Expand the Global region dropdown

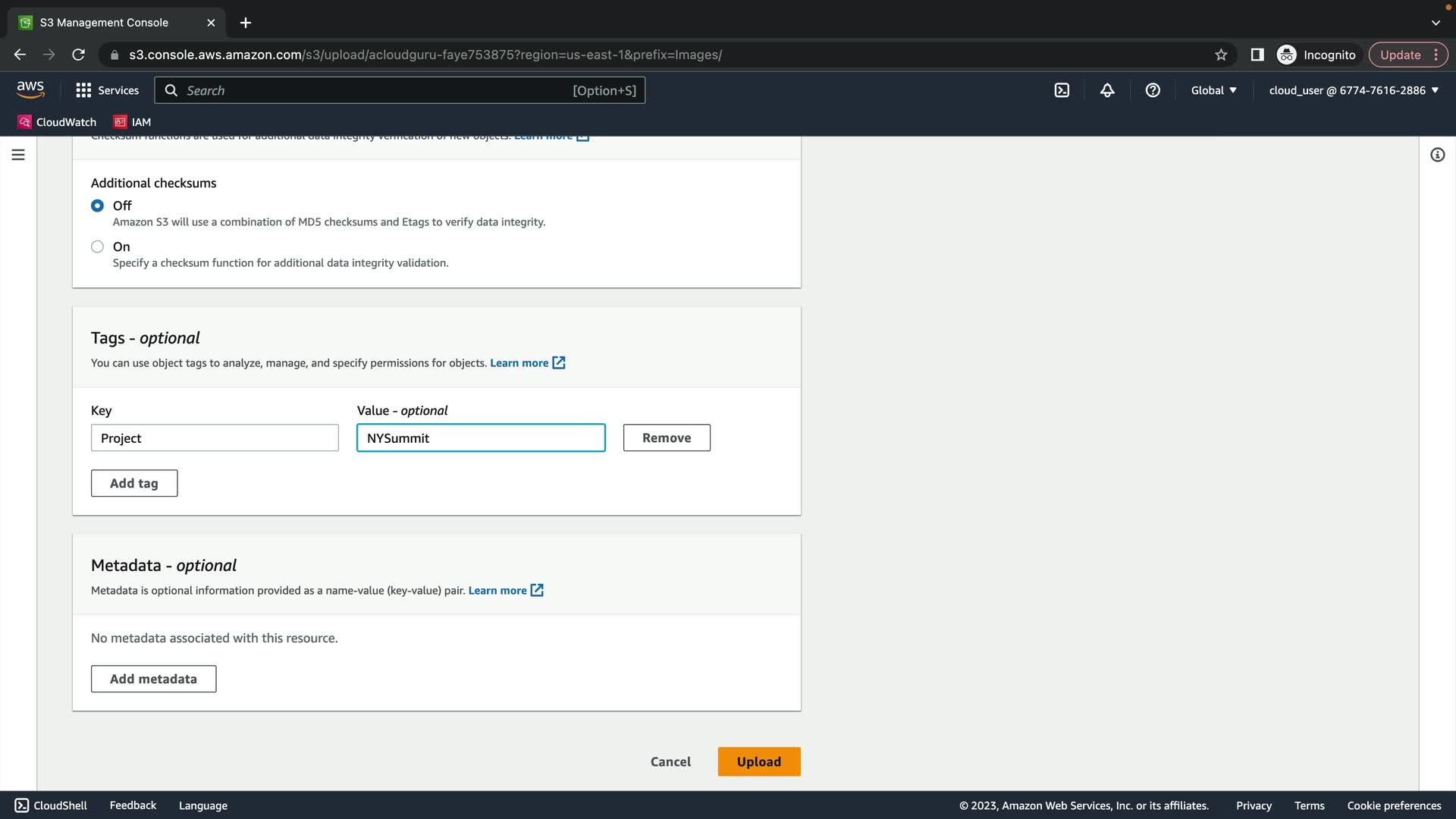(1213, 90)
